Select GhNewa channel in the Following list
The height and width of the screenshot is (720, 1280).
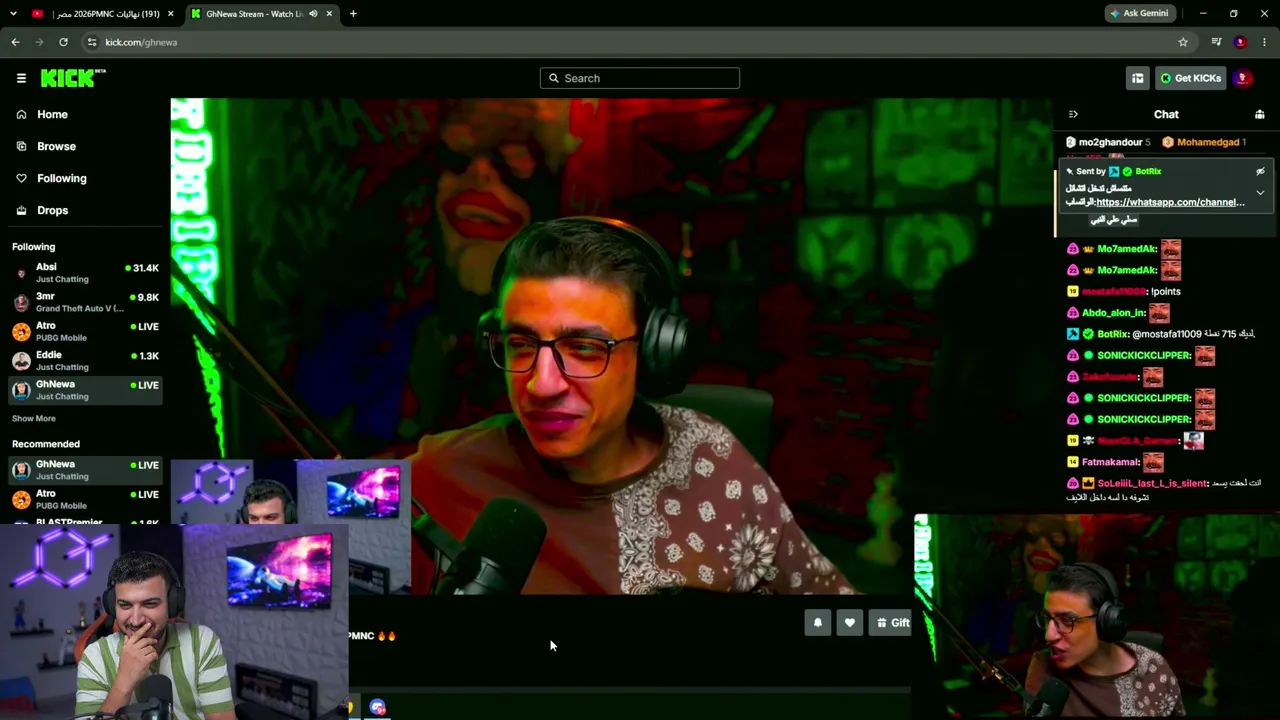86,390
